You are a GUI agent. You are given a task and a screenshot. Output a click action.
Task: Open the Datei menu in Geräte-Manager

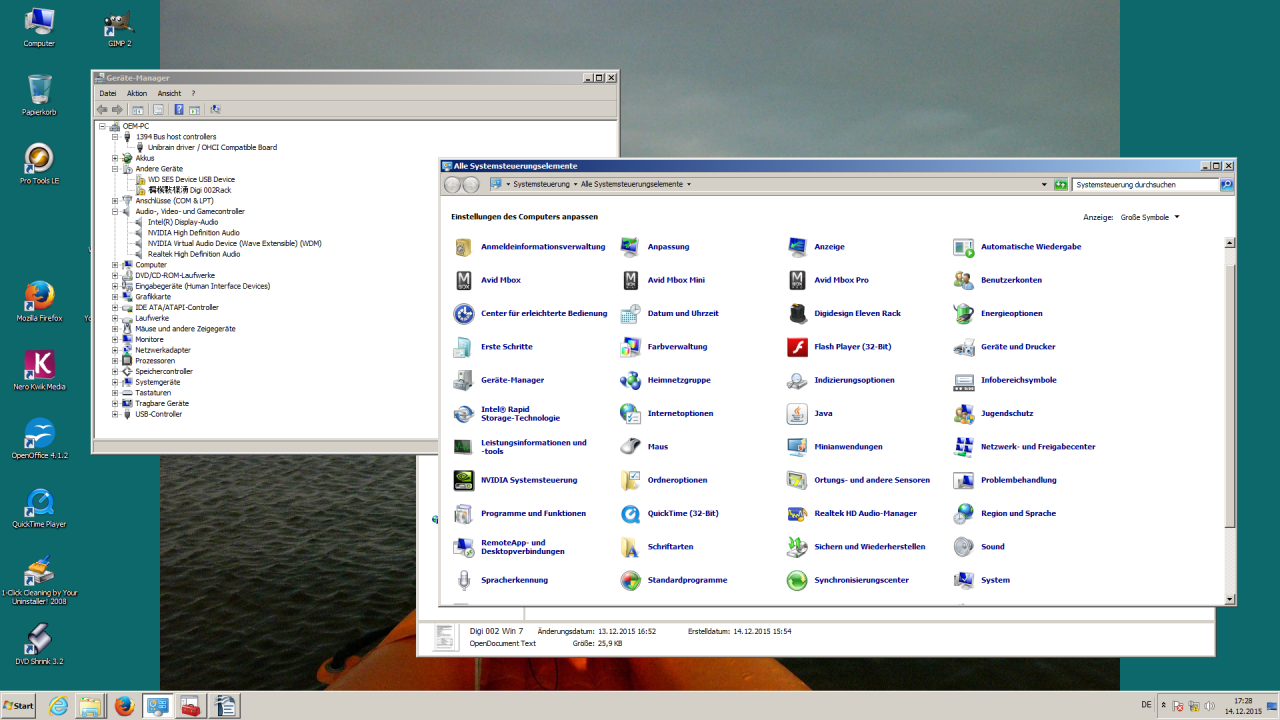click(108, 93)
